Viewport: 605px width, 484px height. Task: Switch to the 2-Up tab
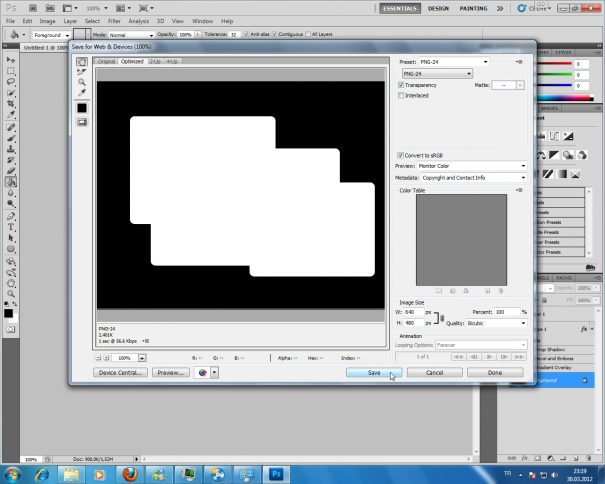coord(155,61)
